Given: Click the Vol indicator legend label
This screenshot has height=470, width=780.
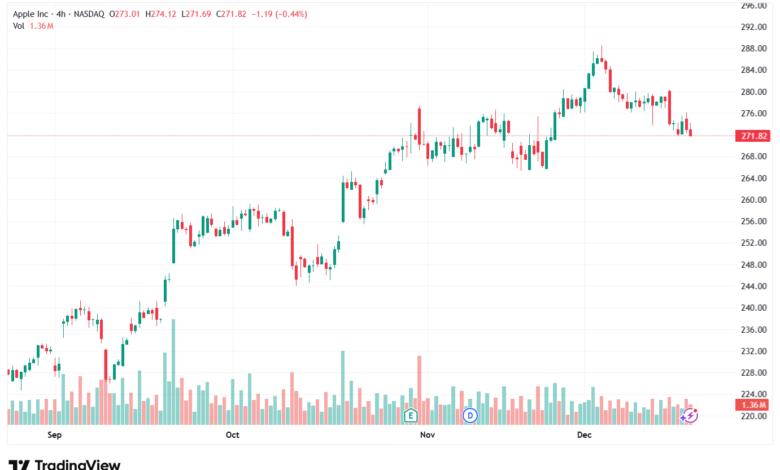Looking at the screenshot, I should (18, 26).
